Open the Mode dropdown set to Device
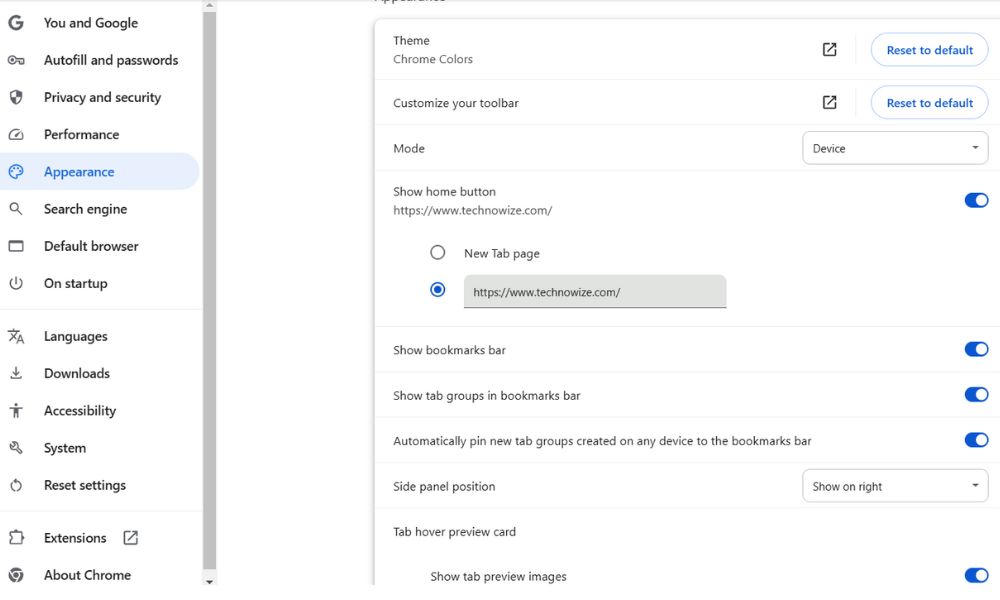Viewport: 1000px width, 600px height. (895, 148)
